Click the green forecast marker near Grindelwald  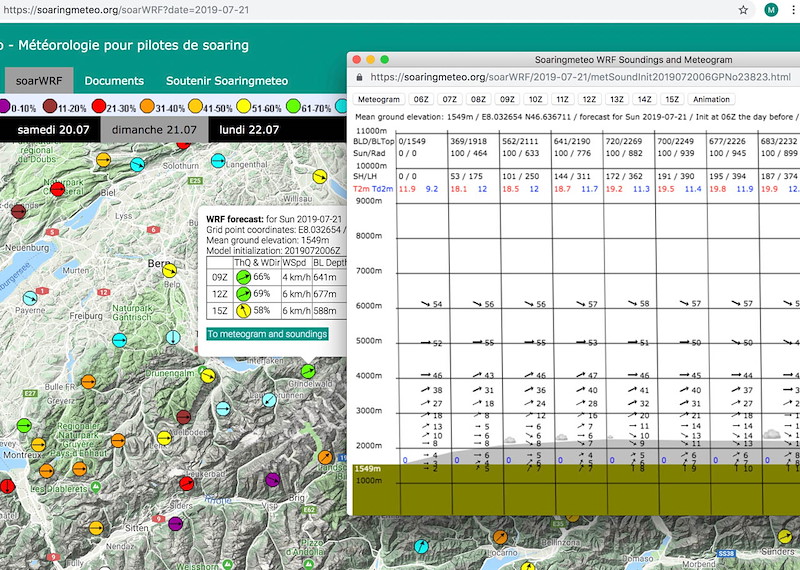pyautogui.click(x=308, y=371)
